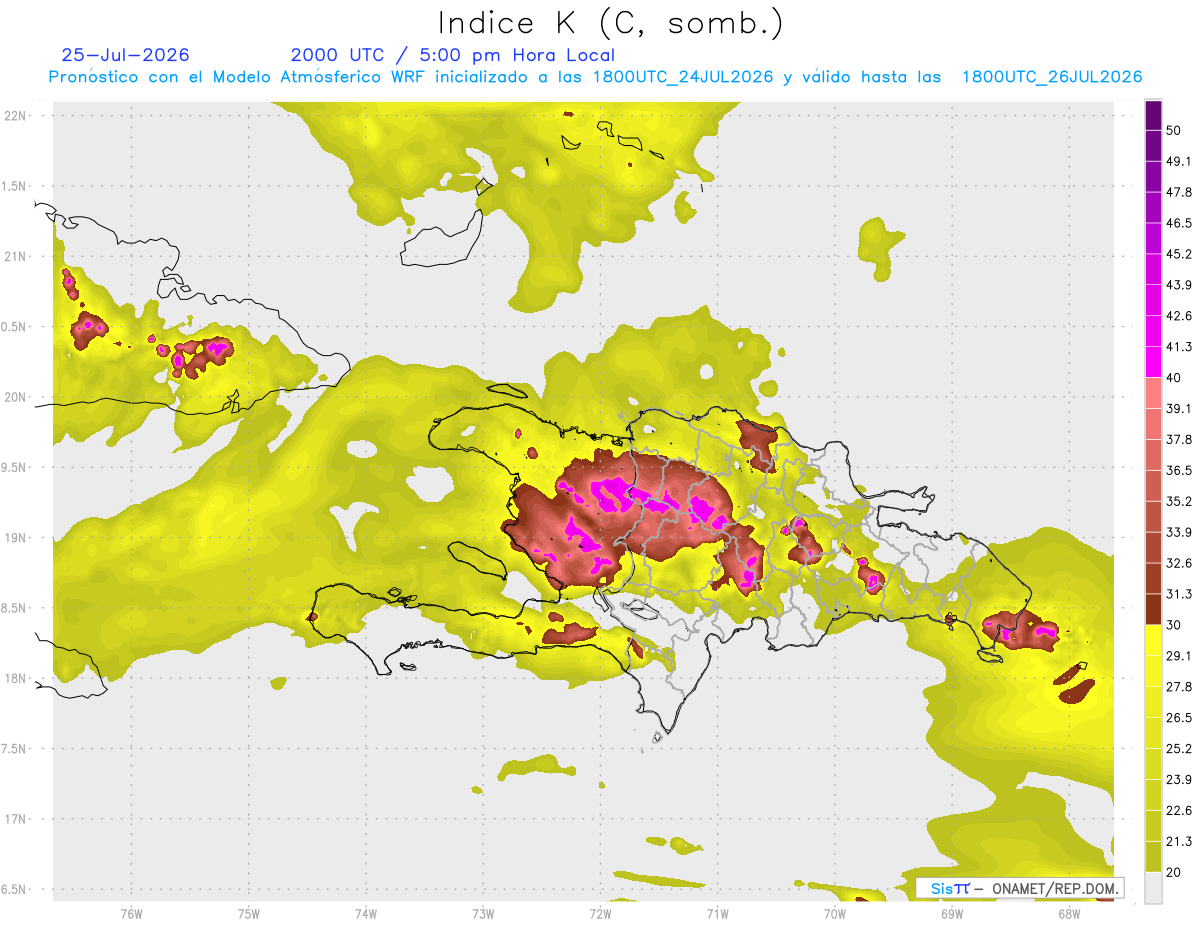Image resolution: width=1200 pixels, height=927 pixels.
Task: Click the legend value "31.3"
Action: click(1179, 594)
